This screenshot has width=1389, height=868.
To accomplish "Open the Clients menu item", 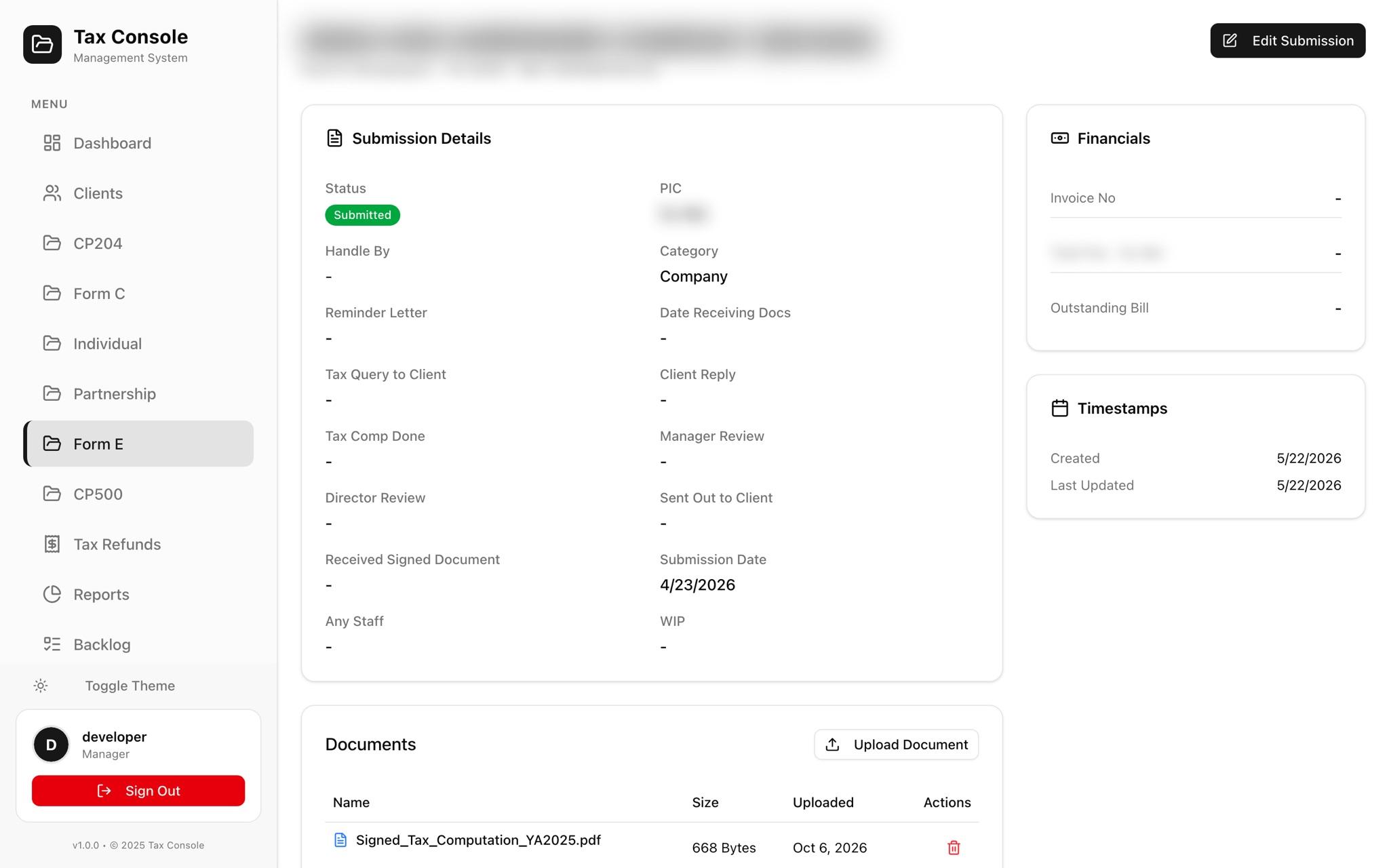I will coord(138,193).
